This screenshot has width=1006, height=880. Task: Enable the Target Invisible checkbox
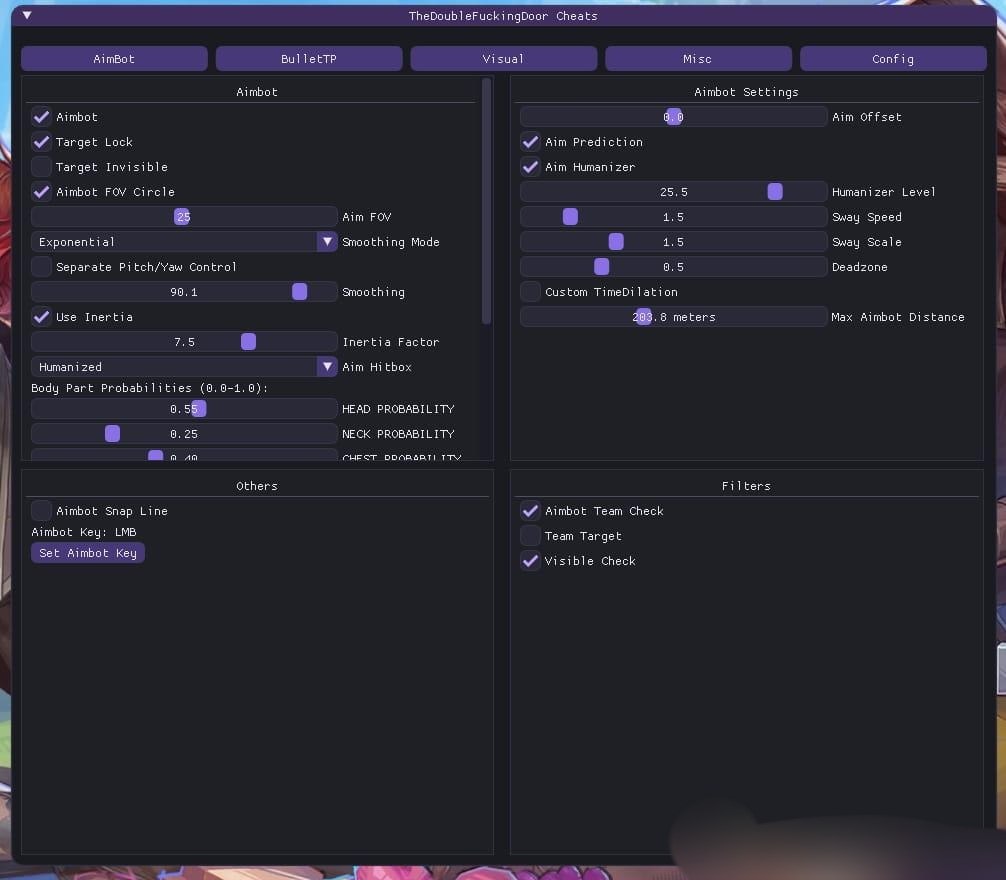coord(42,167)
